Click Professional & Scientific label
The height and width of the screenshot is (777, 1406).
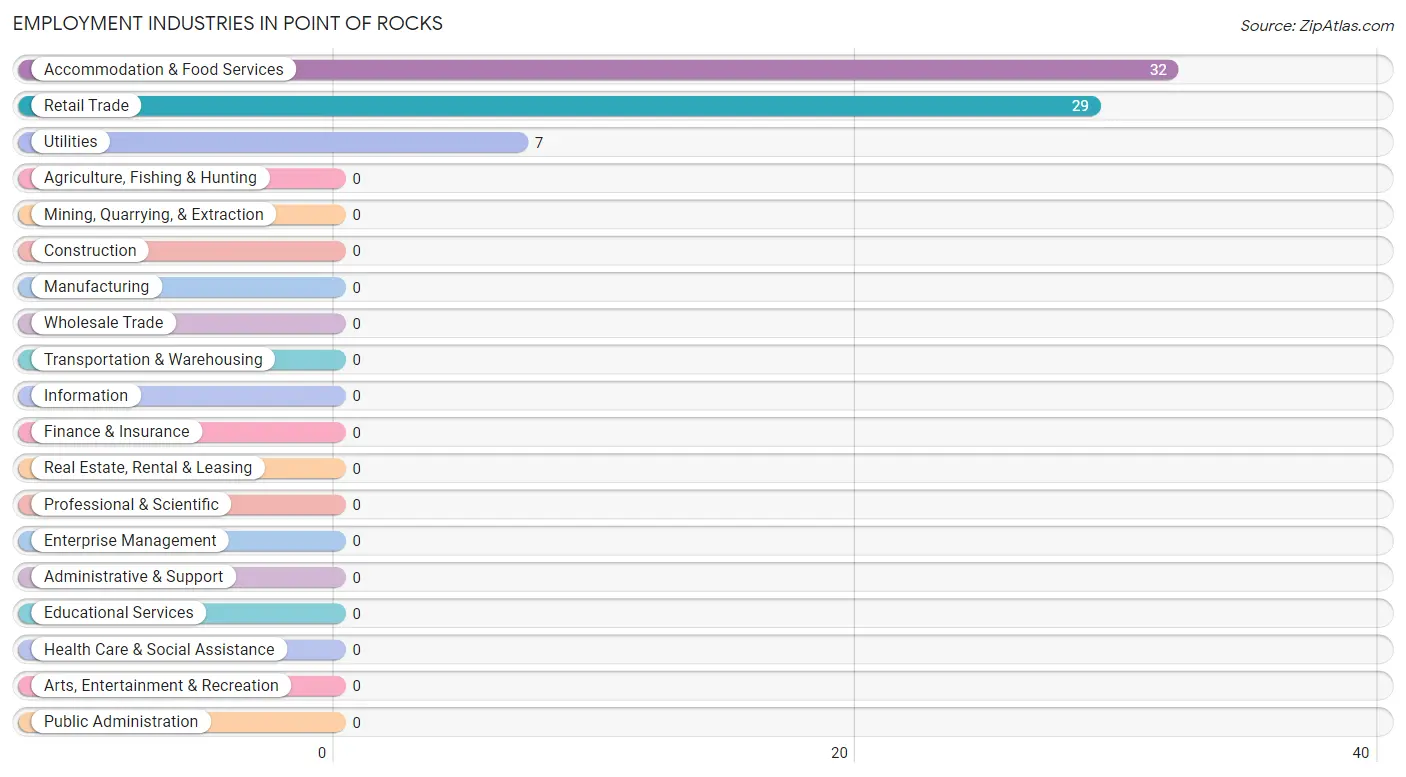coord(131,505)
